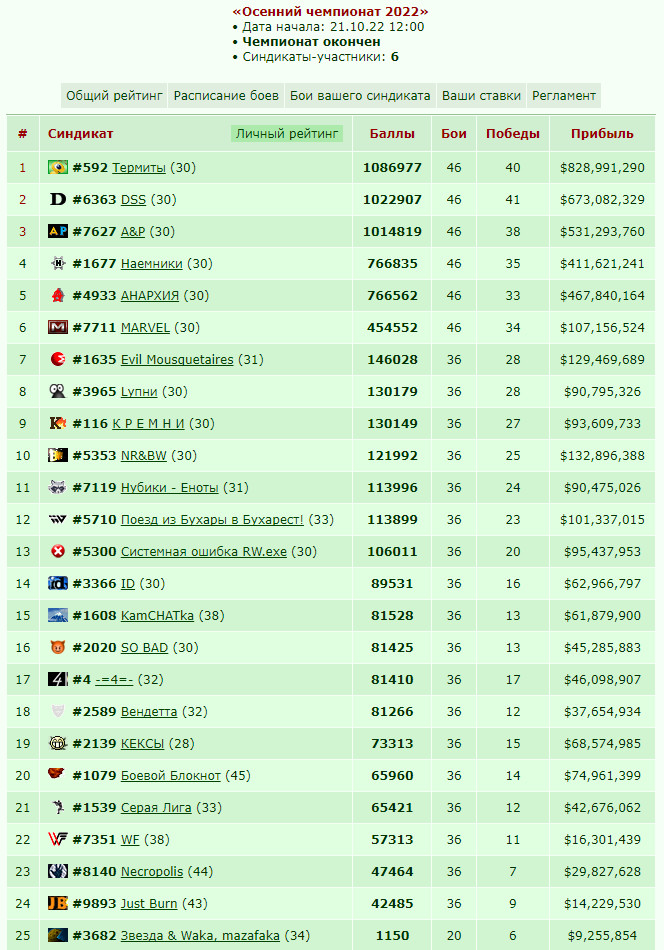Open the Поезд из Бухары в Бухарест! link

(212, 520)
